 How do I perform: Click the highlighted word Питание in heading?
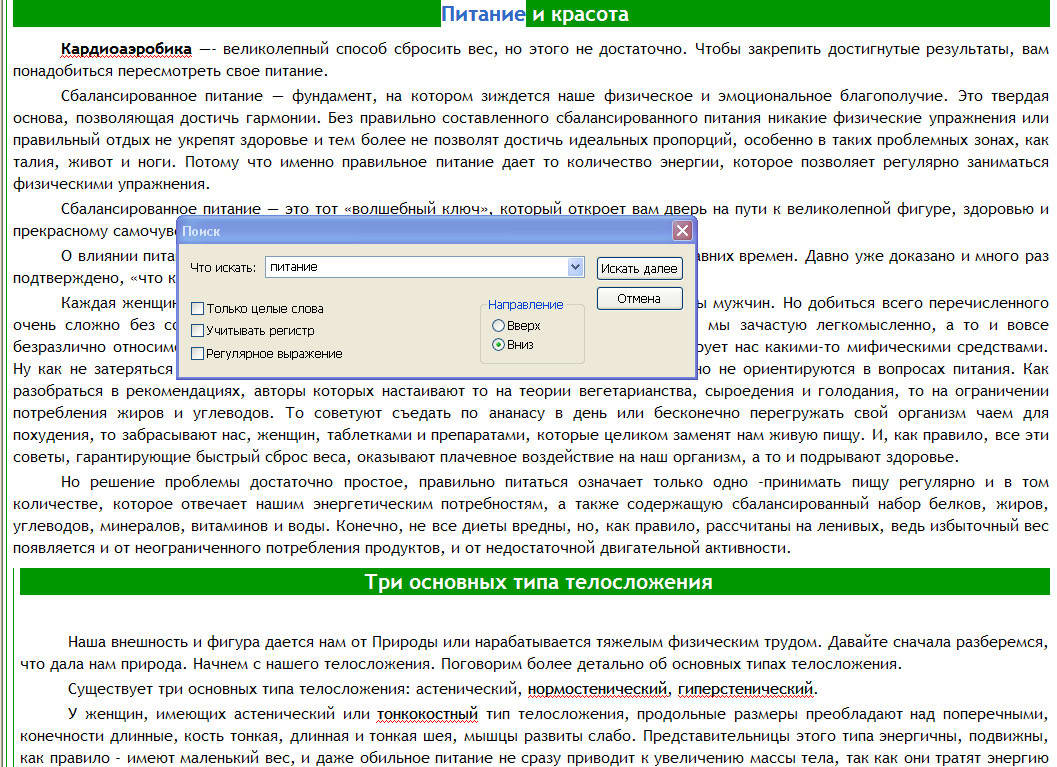coord(483,13)
